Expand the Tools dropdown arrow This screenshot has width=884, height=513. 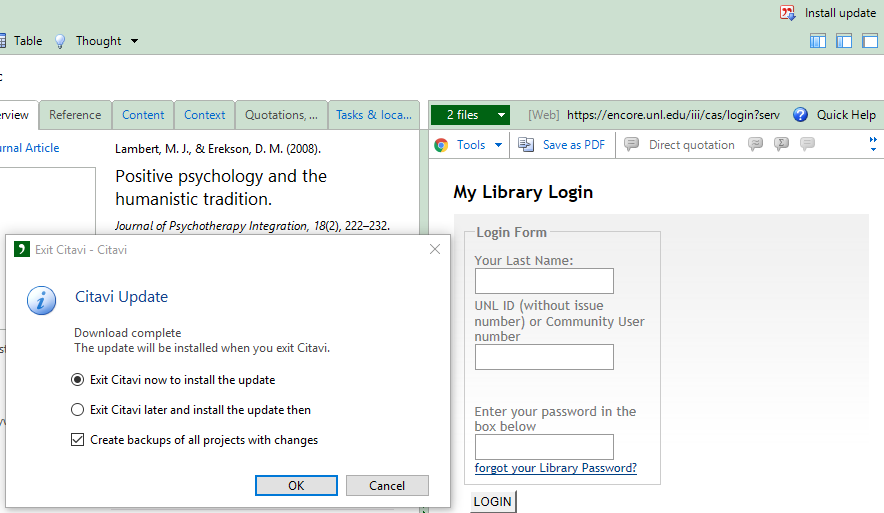[498, 145]
